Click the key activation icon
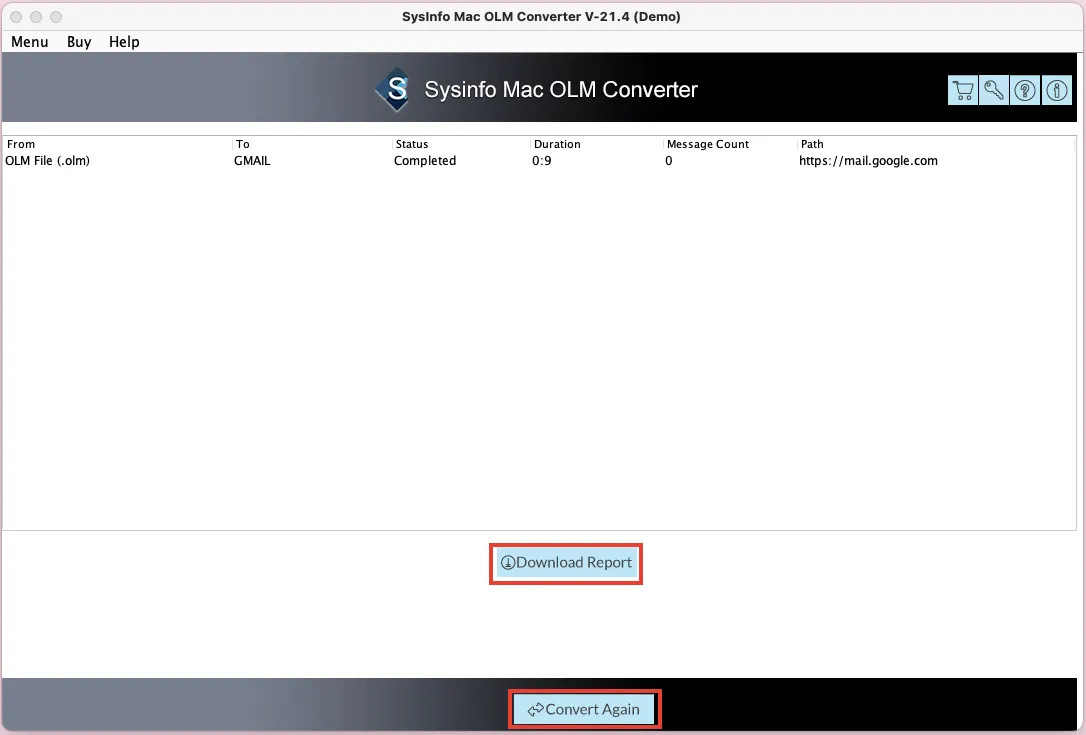This screenshot has height=735, width=1086. [994, 90]
